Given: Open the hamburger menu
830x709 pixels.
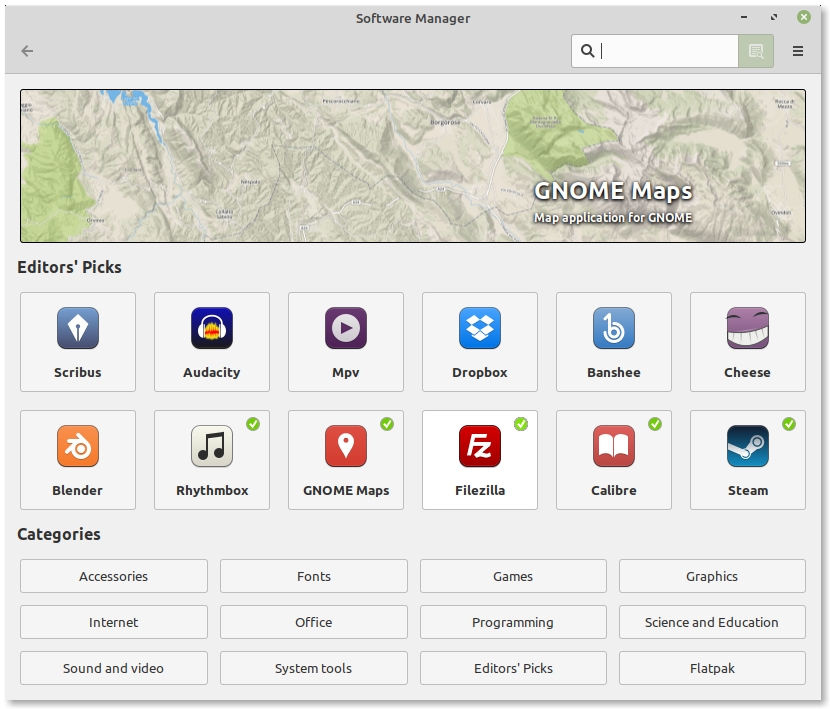Looking at the screenshot, I should pyautogui.click(x=798, y=51).
